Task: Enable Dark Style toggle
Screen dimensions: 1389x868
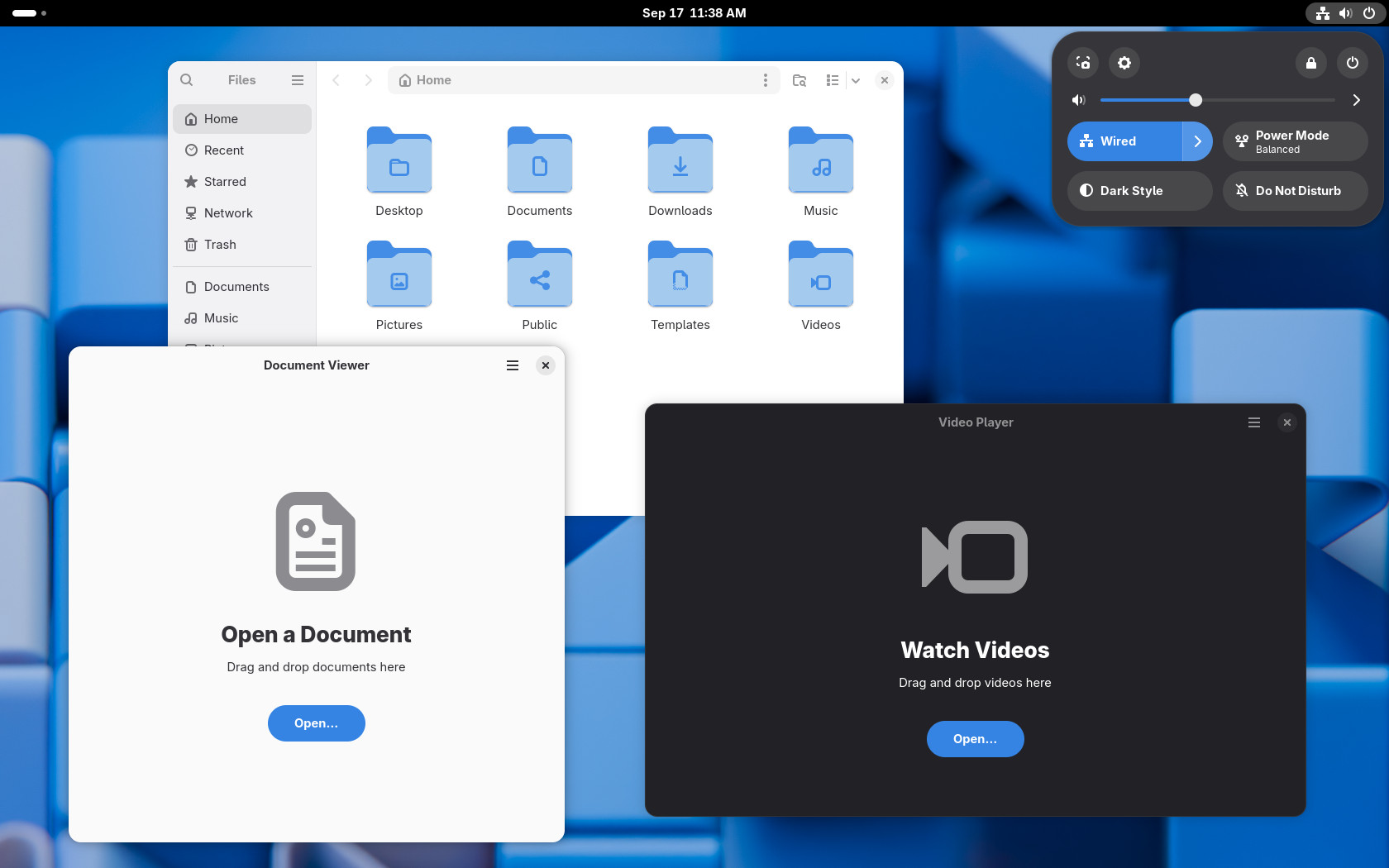Action: coord(1140,191)
